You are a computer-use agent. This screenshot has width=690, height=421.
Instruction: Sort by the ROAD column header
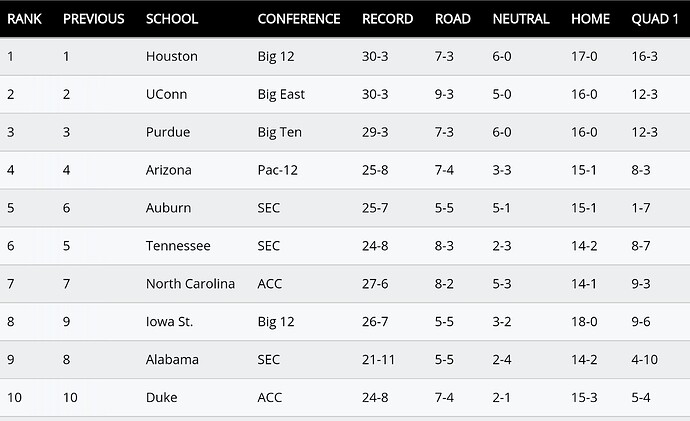(453, 19)
